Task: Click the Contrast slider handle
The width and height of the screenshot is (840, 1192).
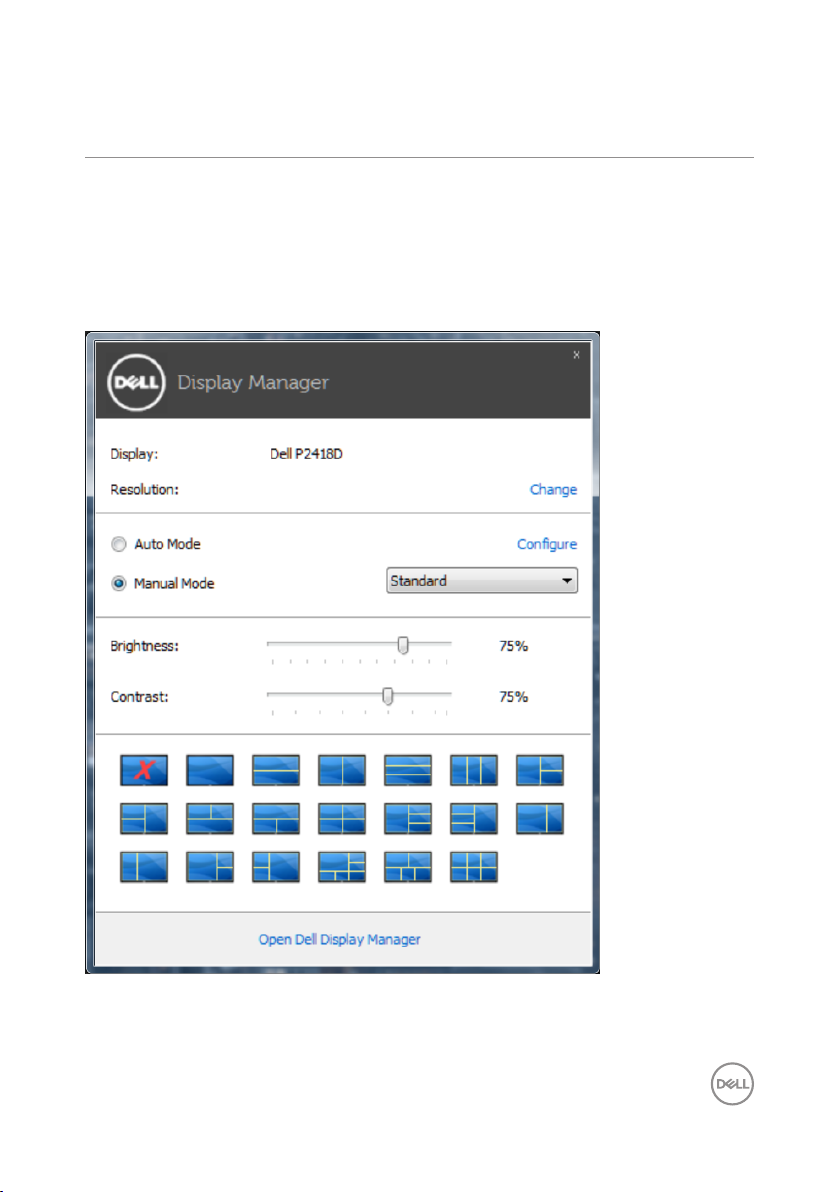Action: coord(388,696)
